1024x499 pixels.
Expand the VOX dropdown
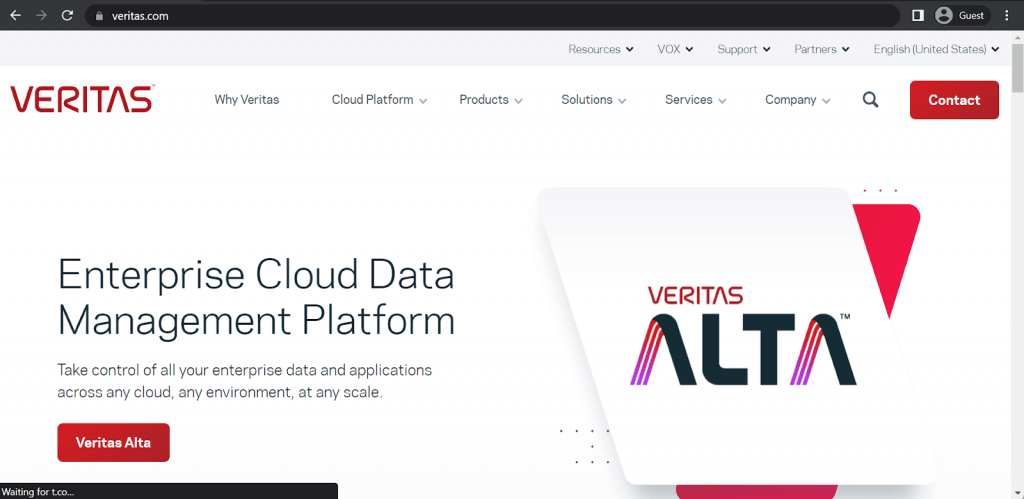[675, 49]
